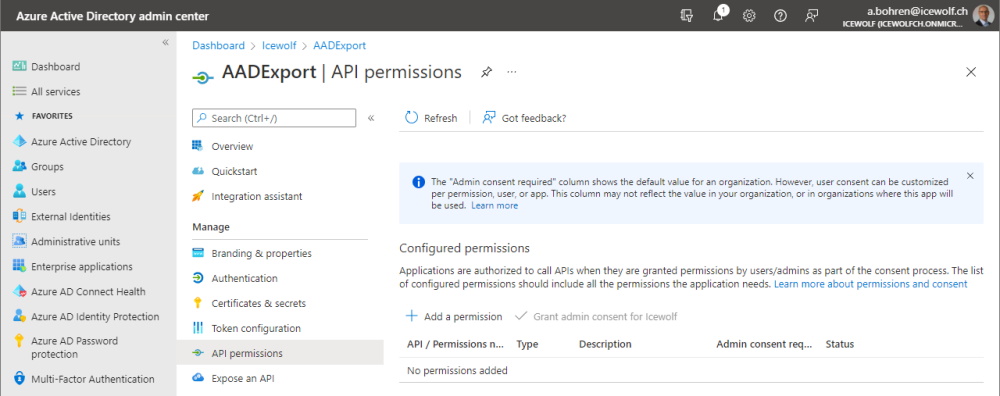Open the portal settings gear
1000x396 pixels.
[749, 16]
